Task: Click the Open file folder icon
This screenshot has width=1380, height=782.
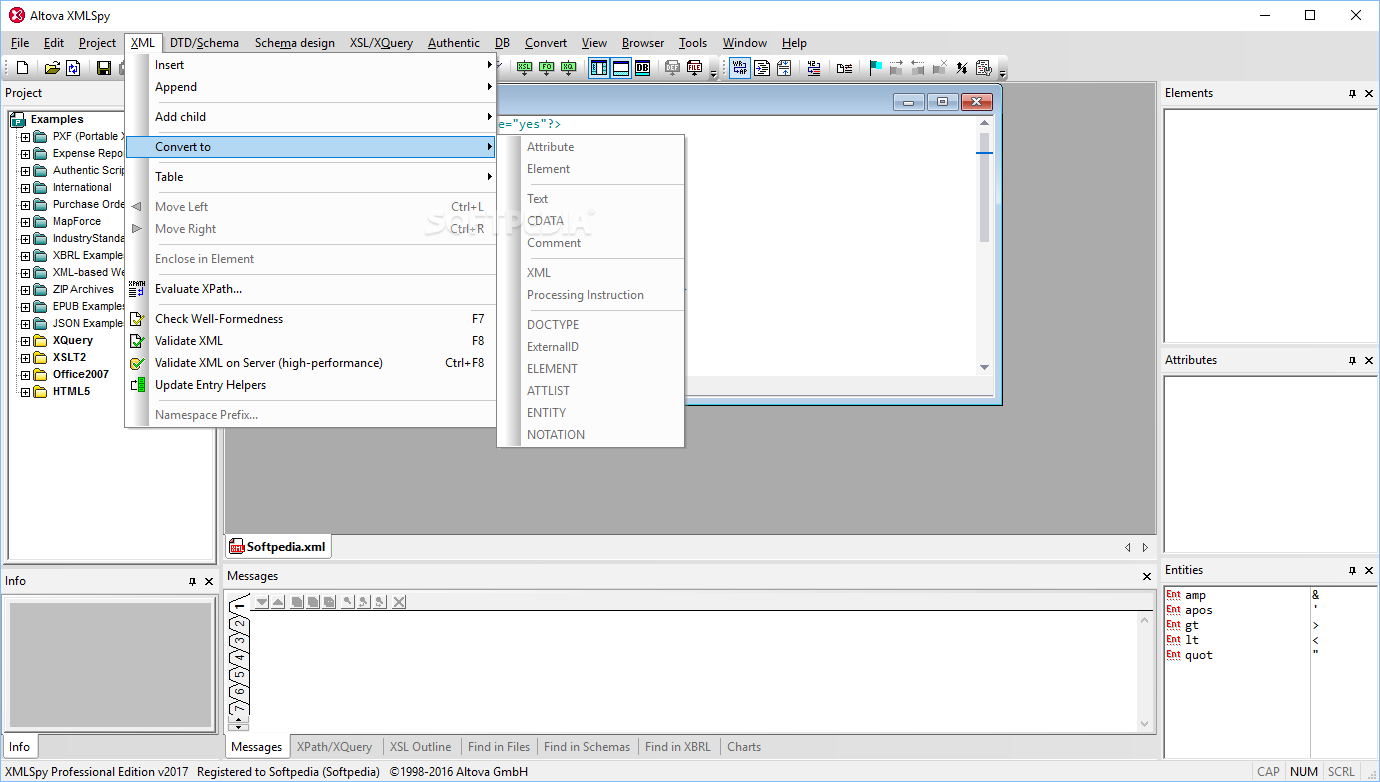Action: tap(52, 68)
